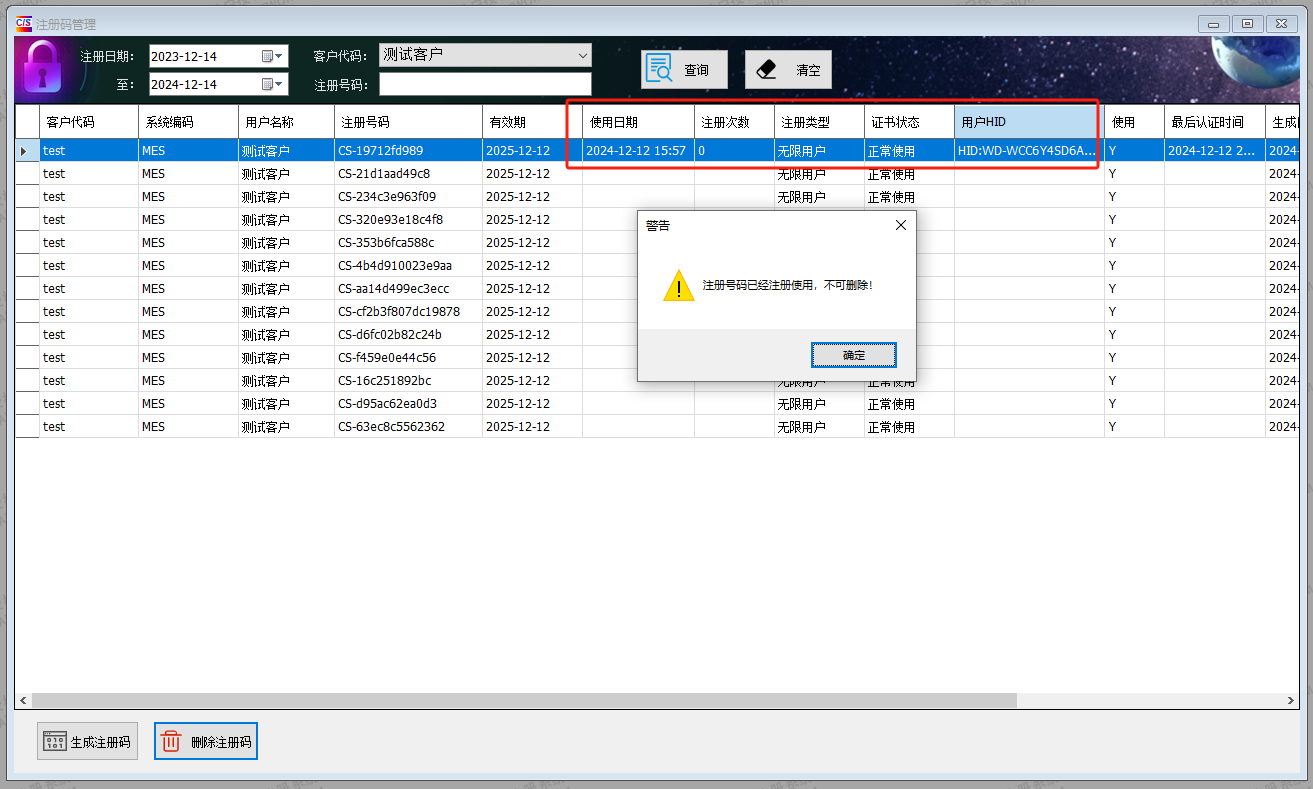The height and width of the screenshot is (789, 1313).
Task: Click the 查询 search button
Action: point(684,70)
